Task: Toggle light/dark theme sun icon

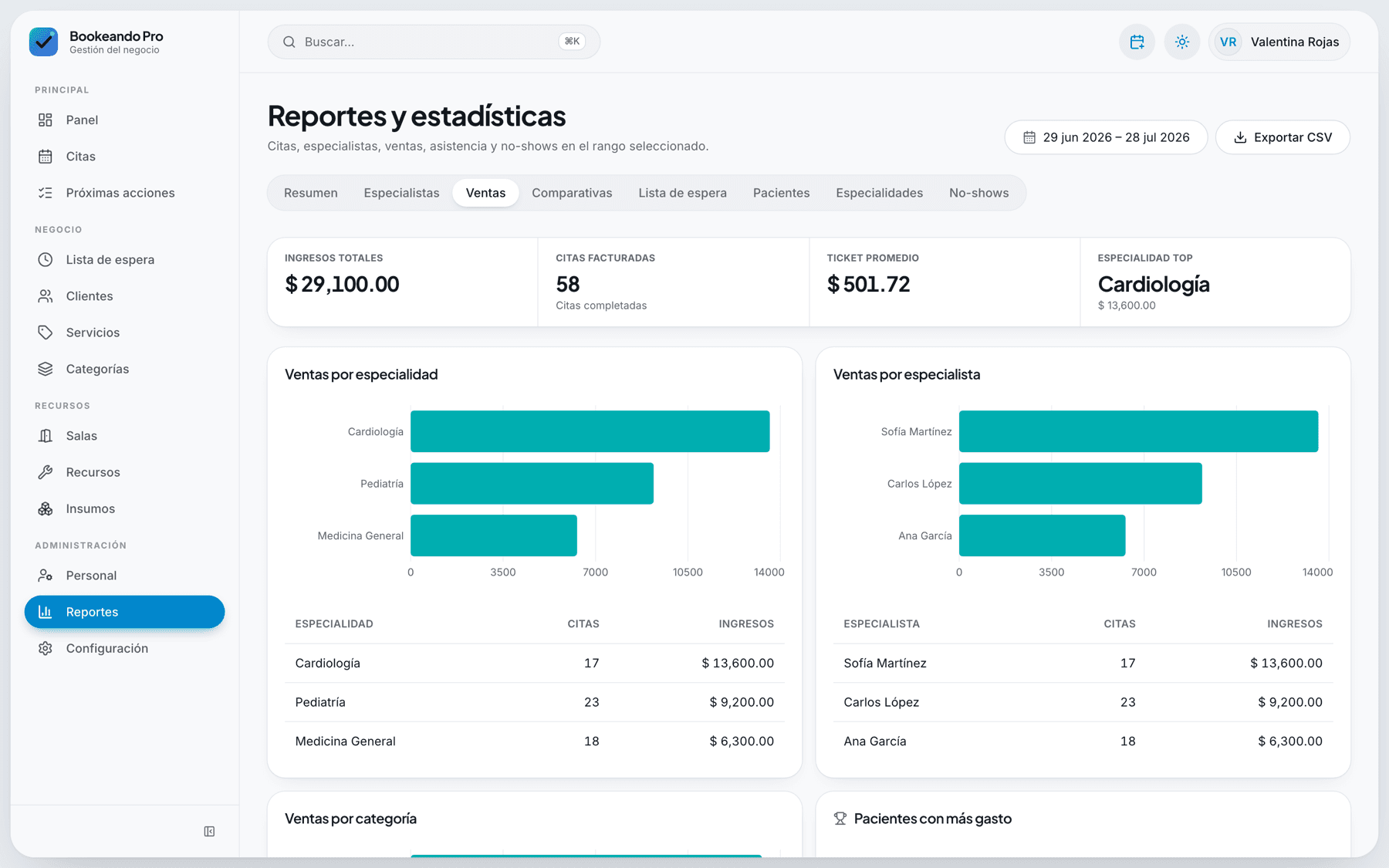Action: [1181, 42]
